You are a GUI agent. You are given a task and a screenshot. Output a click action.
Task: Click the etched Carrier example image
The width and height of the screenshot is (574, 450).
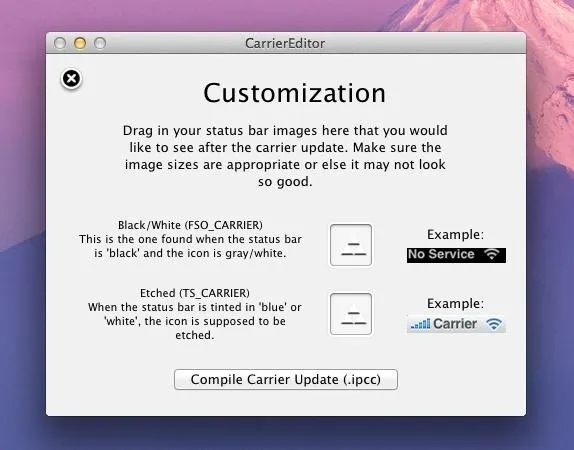456,324
